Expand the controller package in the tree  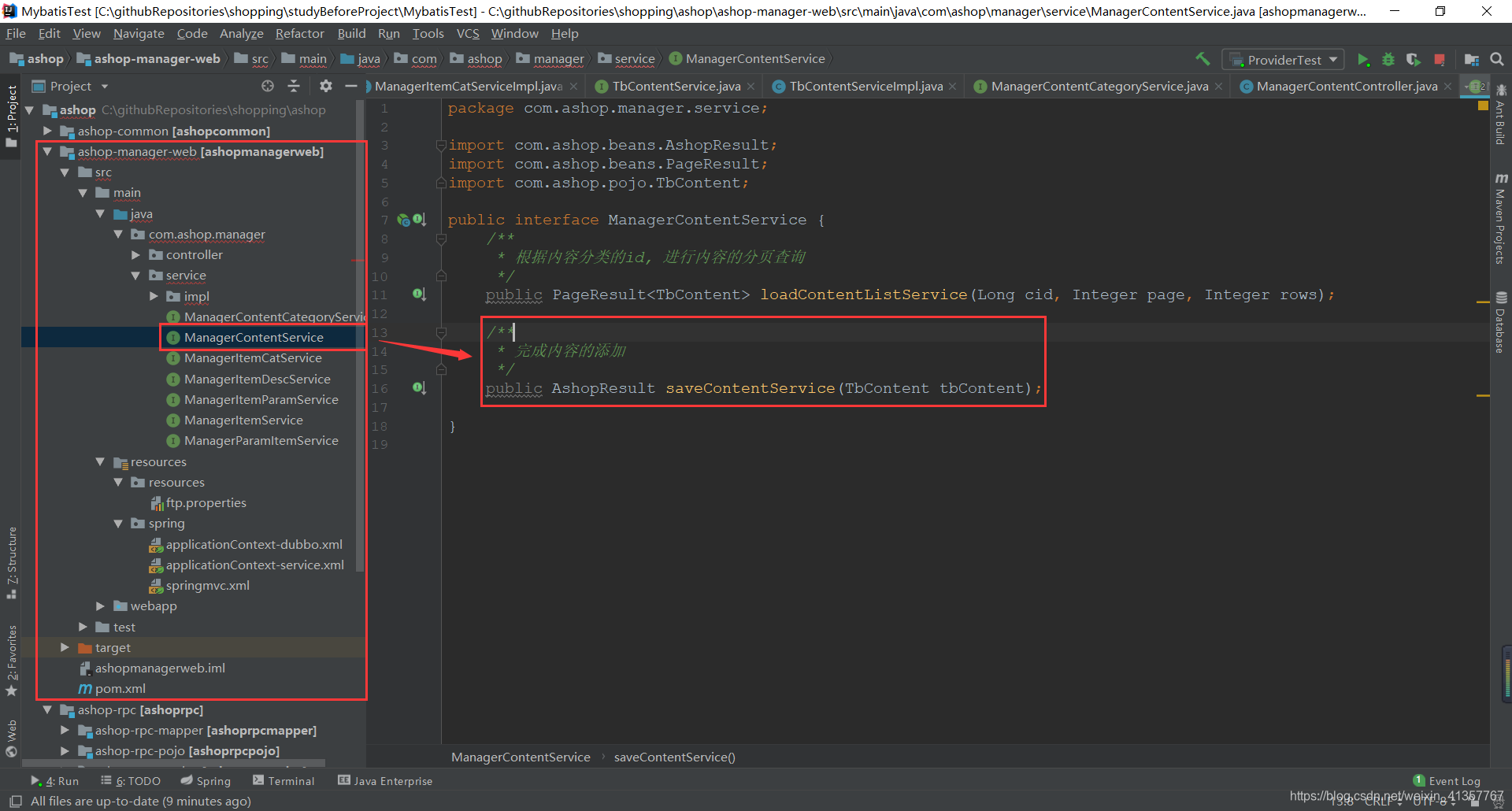[135, 255]
